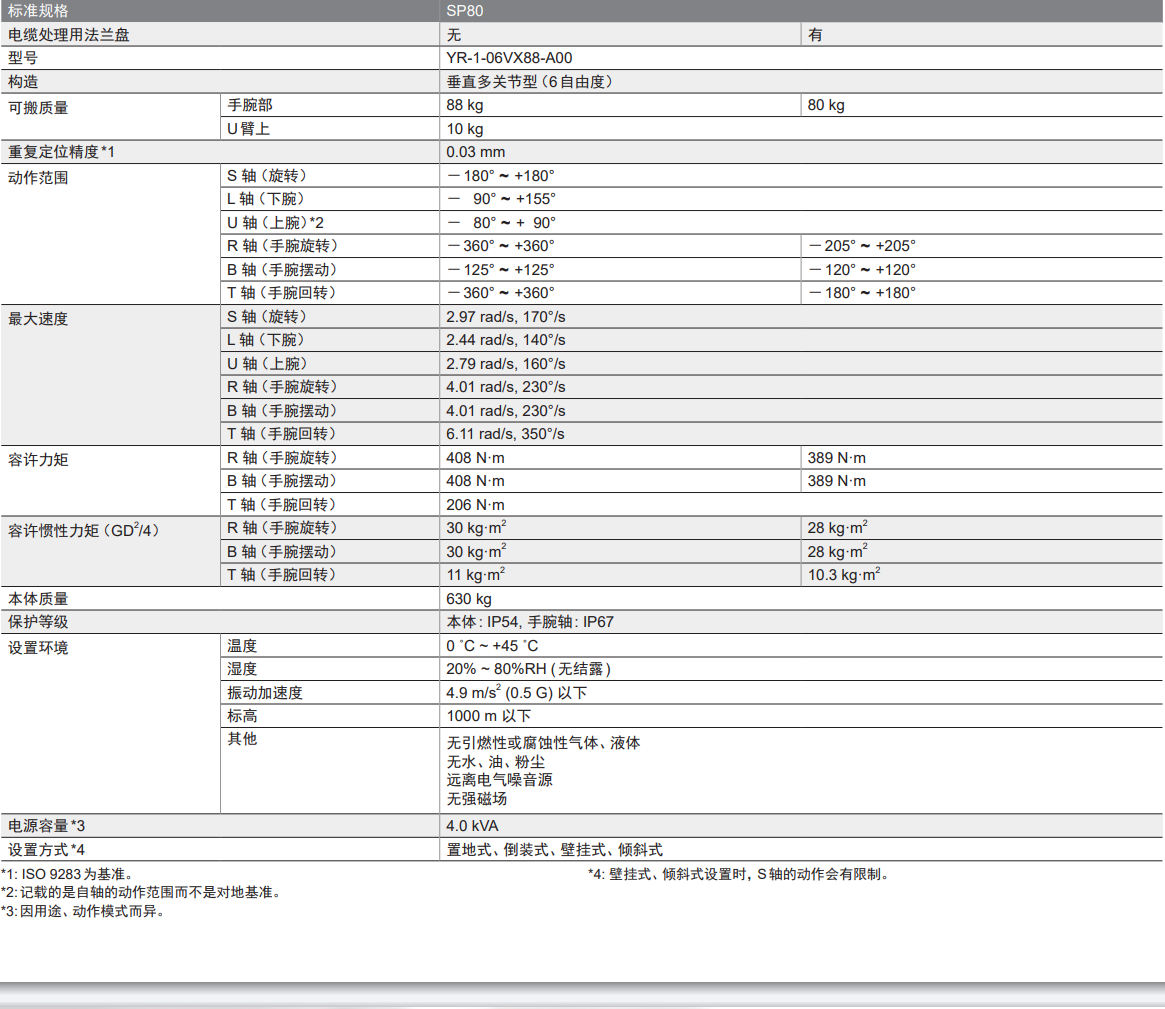Select the 88 kg wrist payload value
Viewport: 1165px width, 1009px height.
click(x=465, y=105)
